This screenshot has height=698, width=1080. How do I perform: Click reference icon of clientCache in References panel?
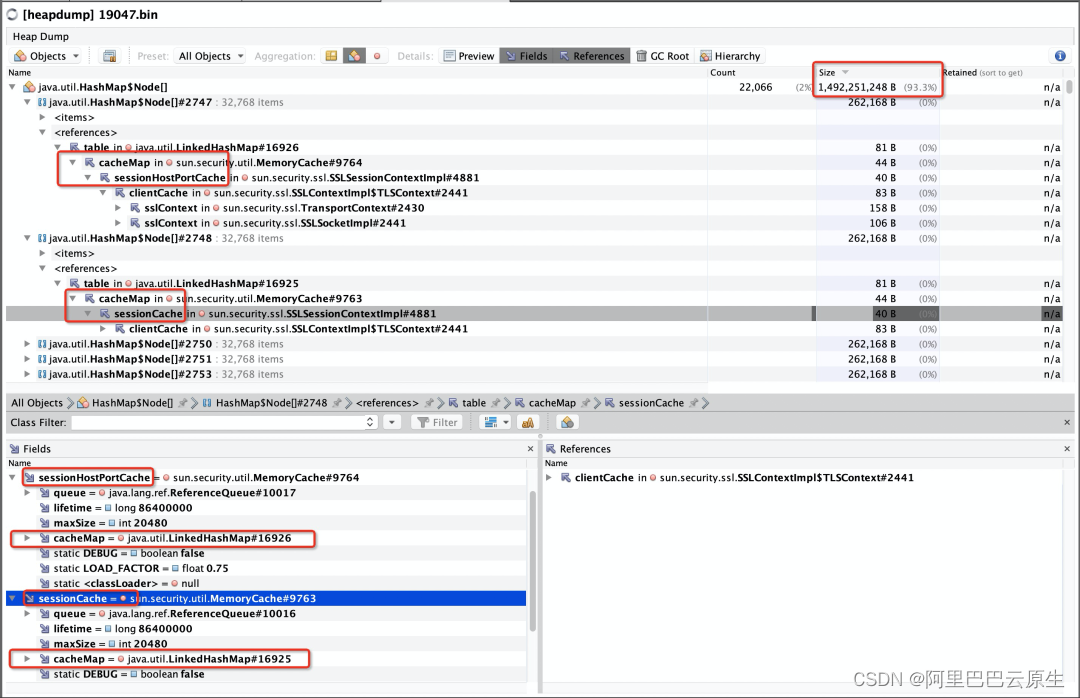point(565,478)
